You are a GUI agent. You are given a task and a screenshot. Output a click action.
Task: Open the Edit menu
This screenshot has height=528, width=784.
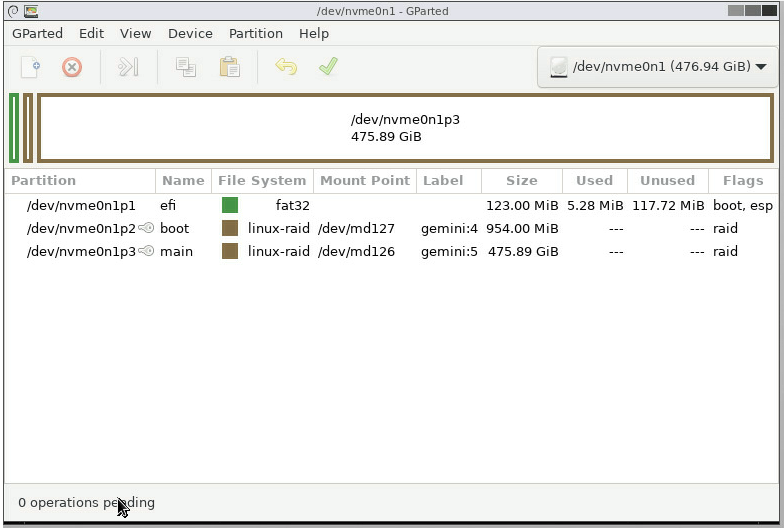[92, 34]
